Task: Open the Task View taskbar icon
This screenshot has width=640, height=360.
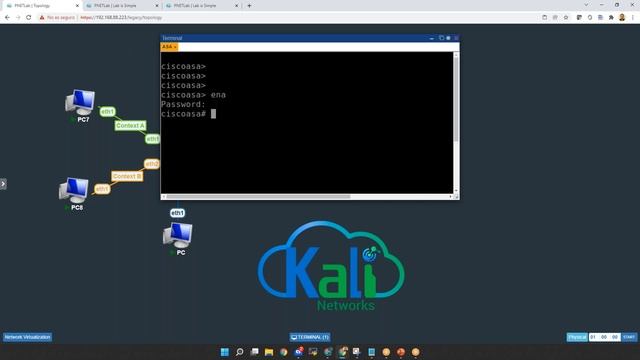Action: click(254, 352)
